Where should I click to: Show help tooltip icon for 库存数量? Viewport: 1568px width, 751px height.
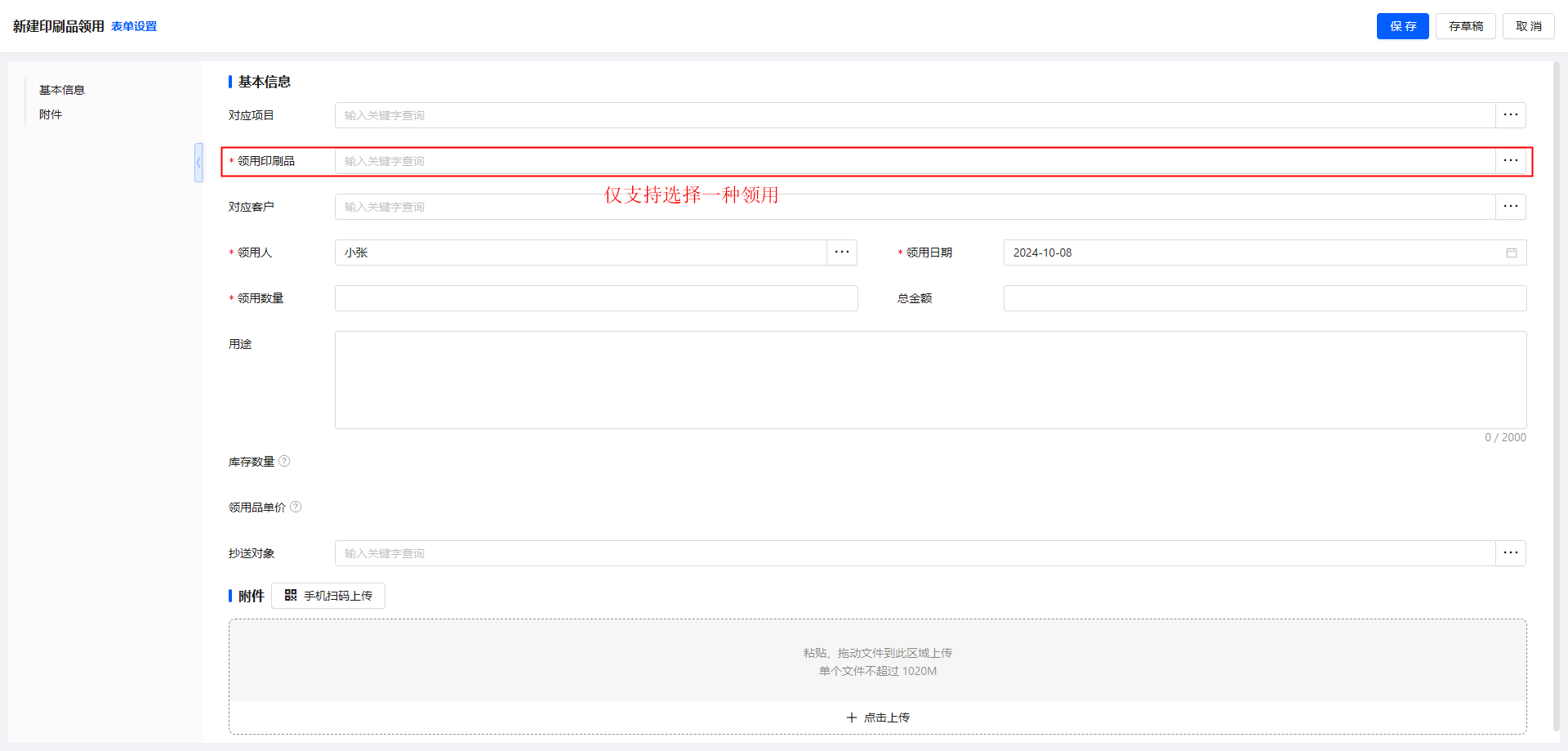coord(284,462)
